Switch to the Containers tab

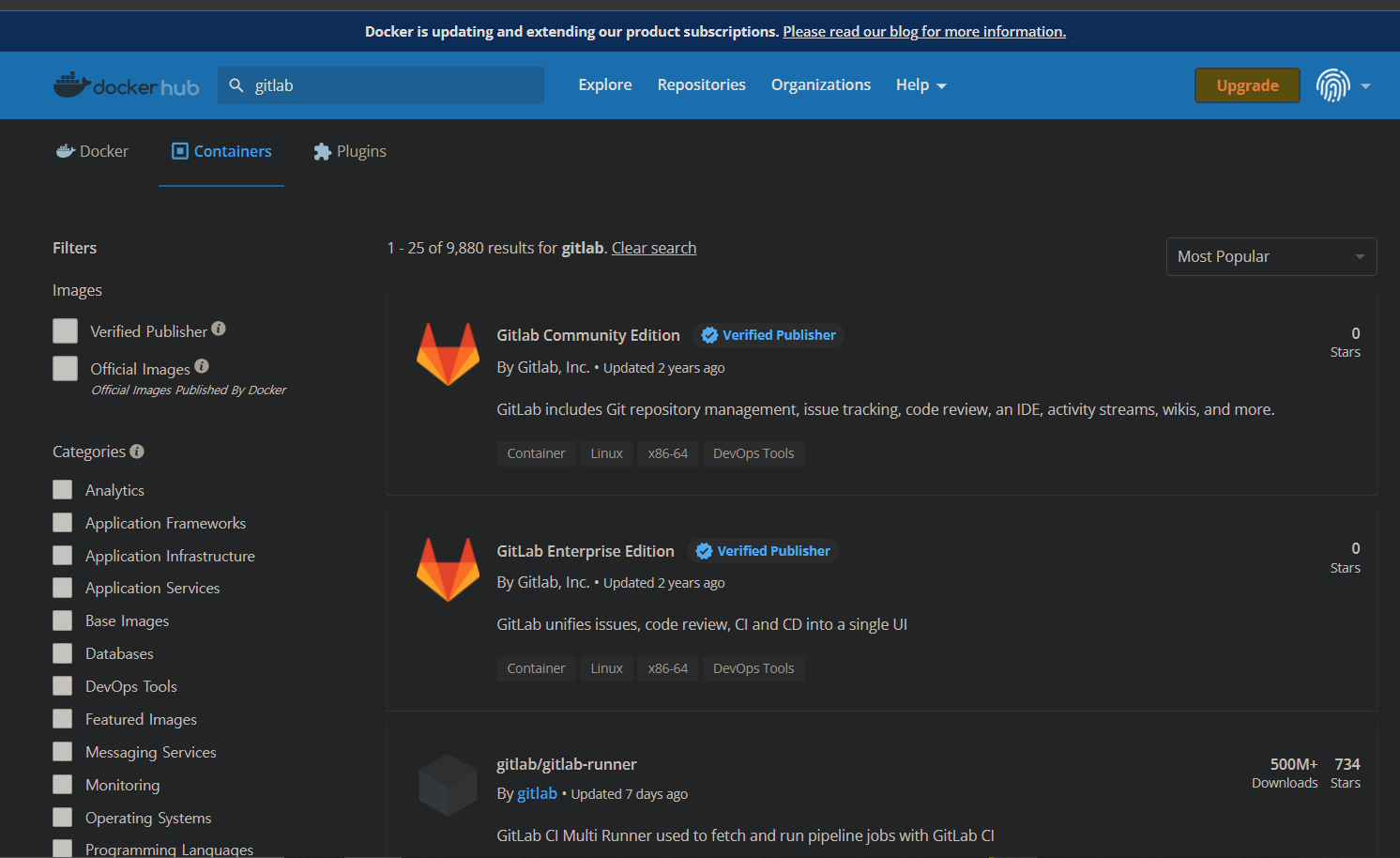(221, 151)
